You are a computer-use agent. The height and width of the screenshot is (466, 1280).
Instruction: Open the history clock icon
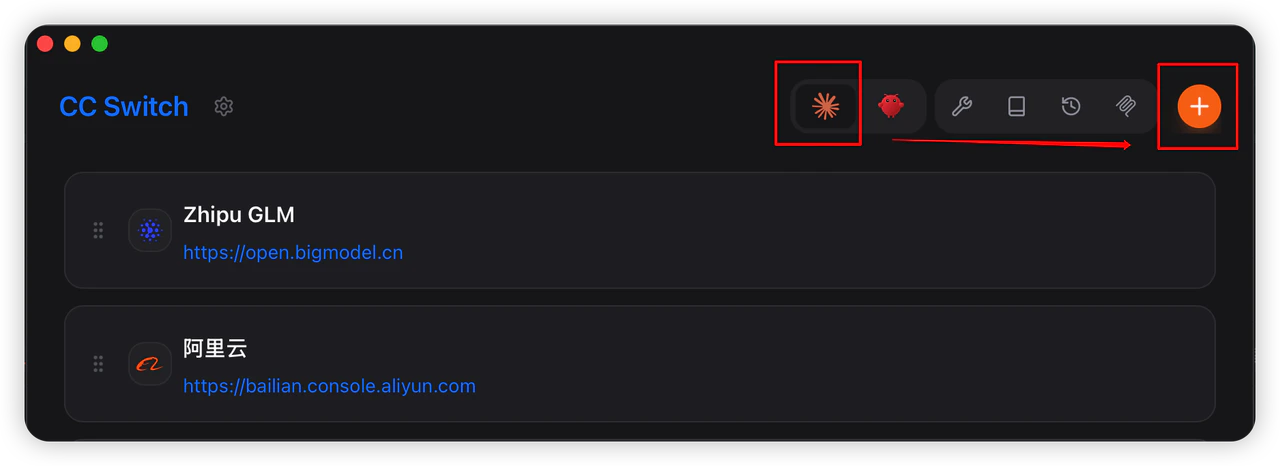pyautogui.click(x=1071, y=106)
